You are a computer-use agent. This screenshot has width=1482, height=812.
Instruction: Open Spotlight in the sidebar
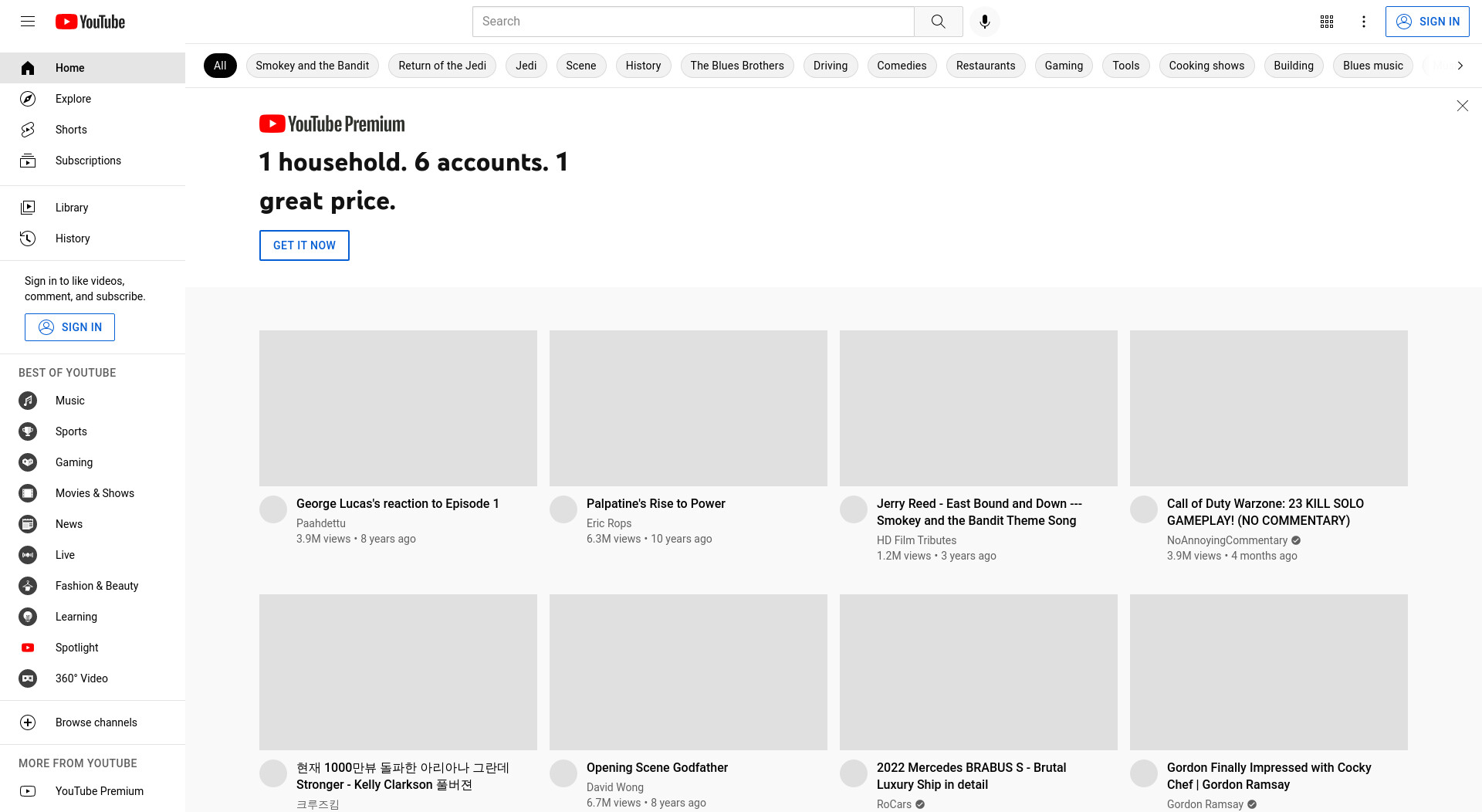coord(93,648)
